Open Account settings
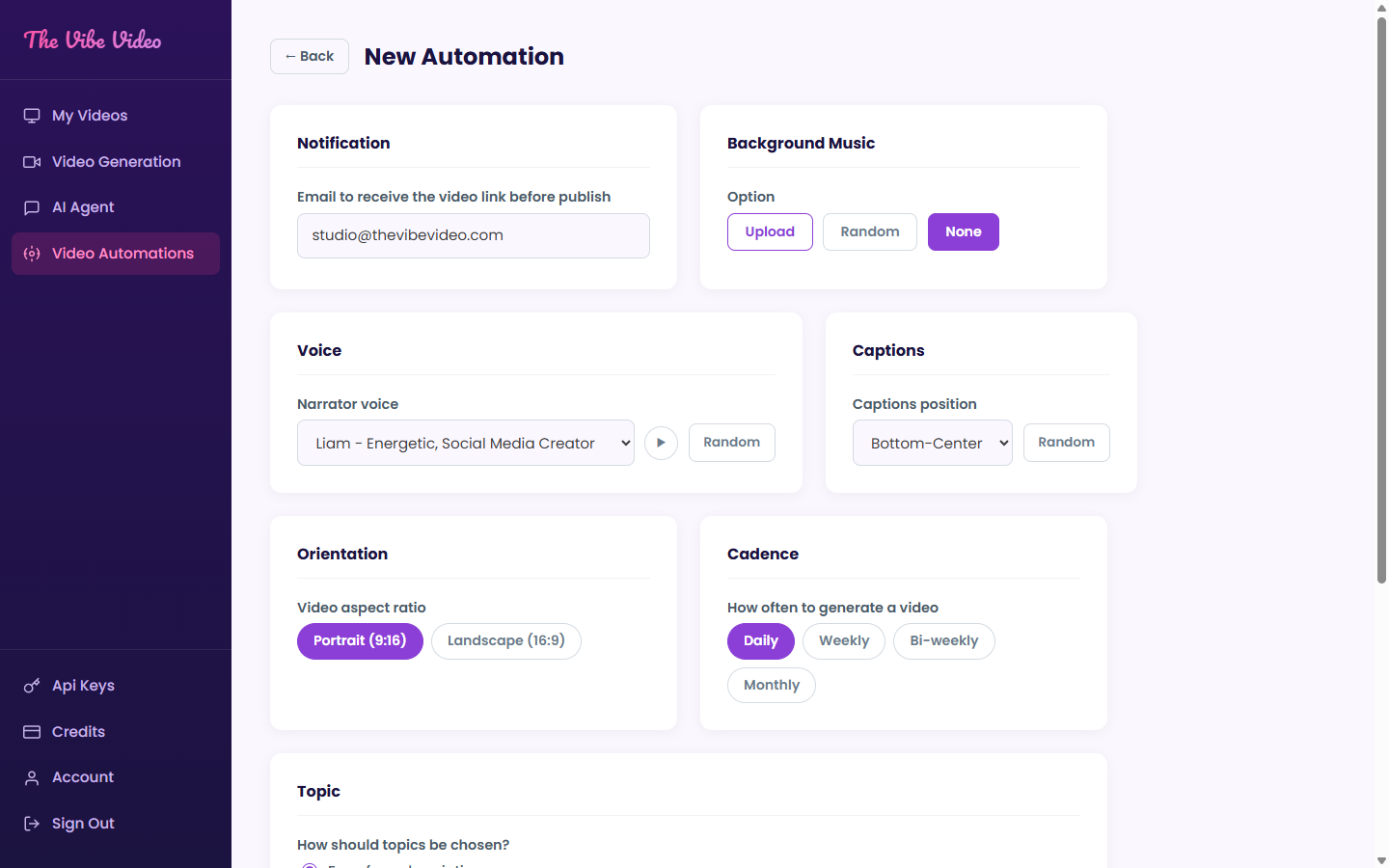Image resolution: width=1389 pixels, height=868 pixels. [x=116, y=777]
